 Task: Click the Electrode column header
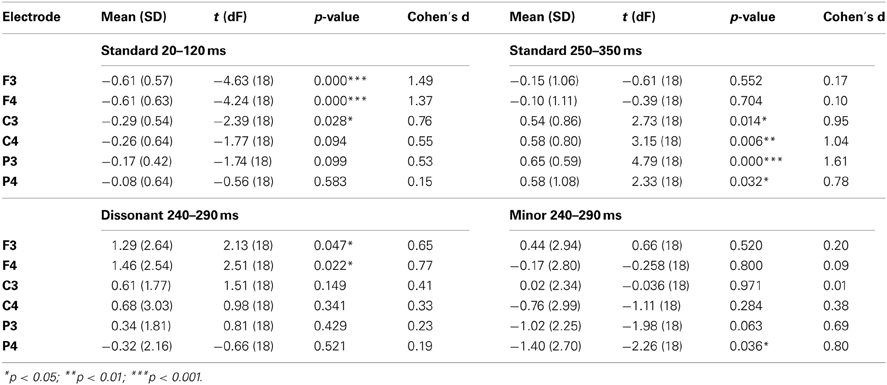(32, 17)
